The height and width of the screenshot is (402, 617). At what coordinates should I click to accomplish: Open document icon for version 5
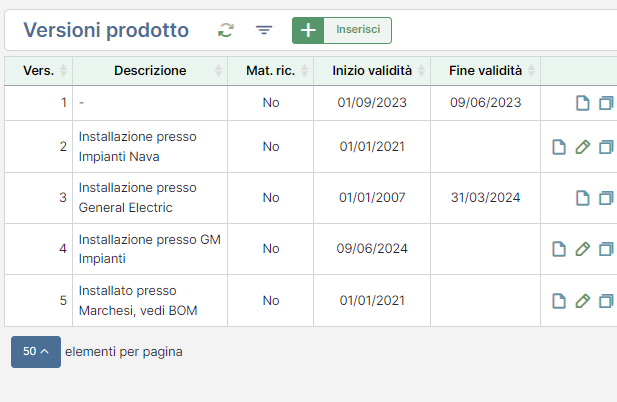559,301
